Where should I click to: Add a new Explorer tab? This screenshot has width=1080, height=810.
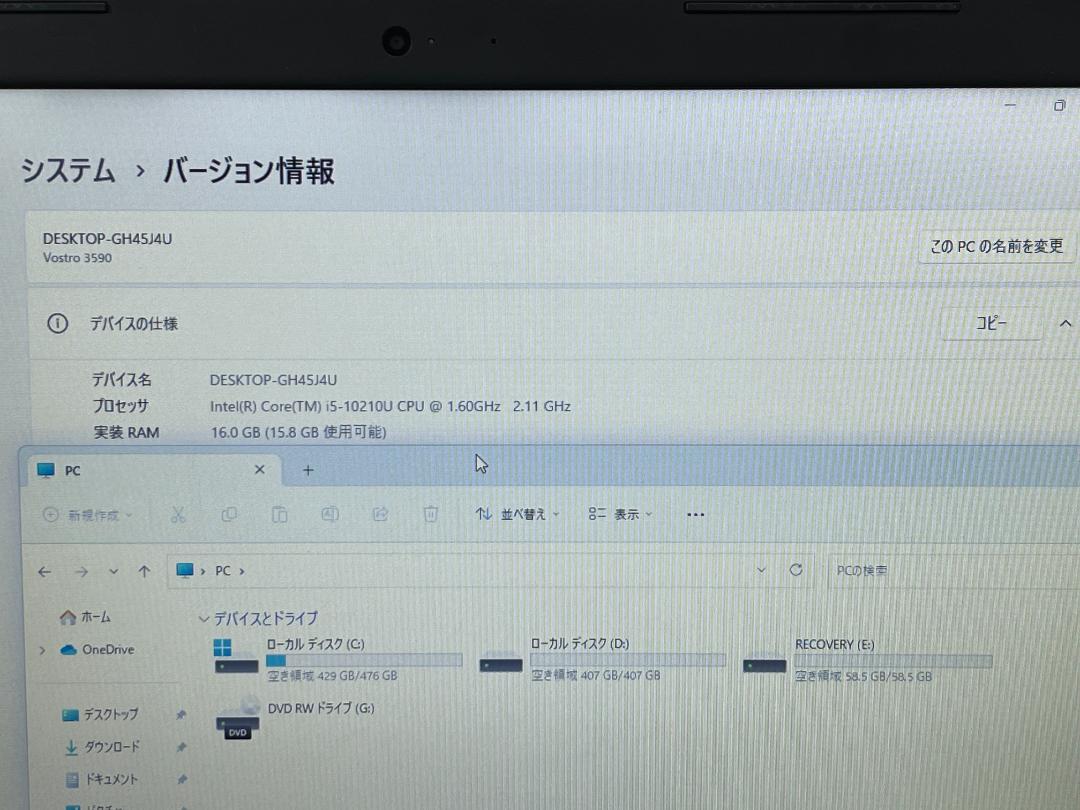[308, 470]
